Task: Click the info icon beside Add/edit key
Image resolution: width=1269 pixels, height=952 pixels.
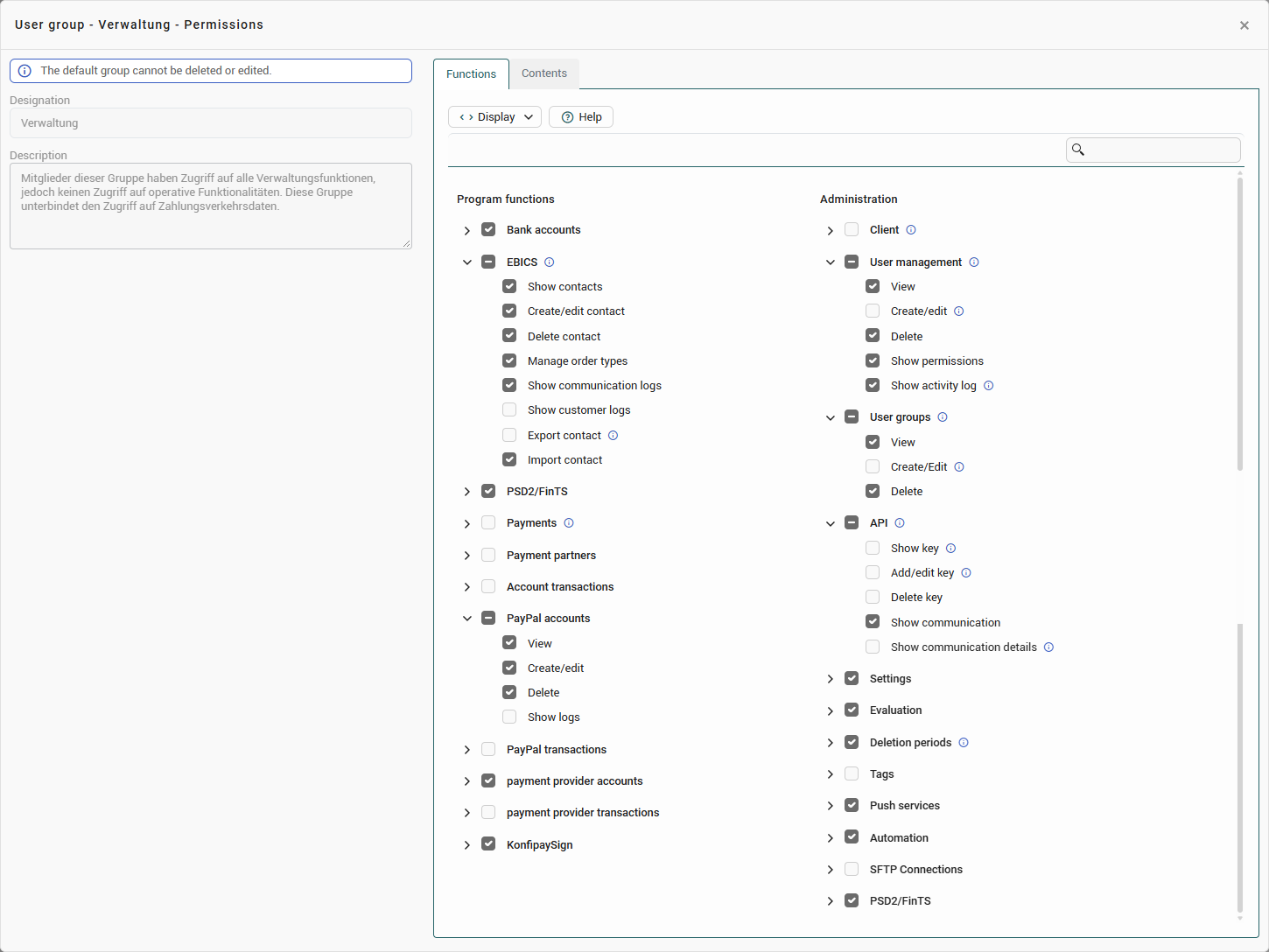Action: (x=966, y=573)
